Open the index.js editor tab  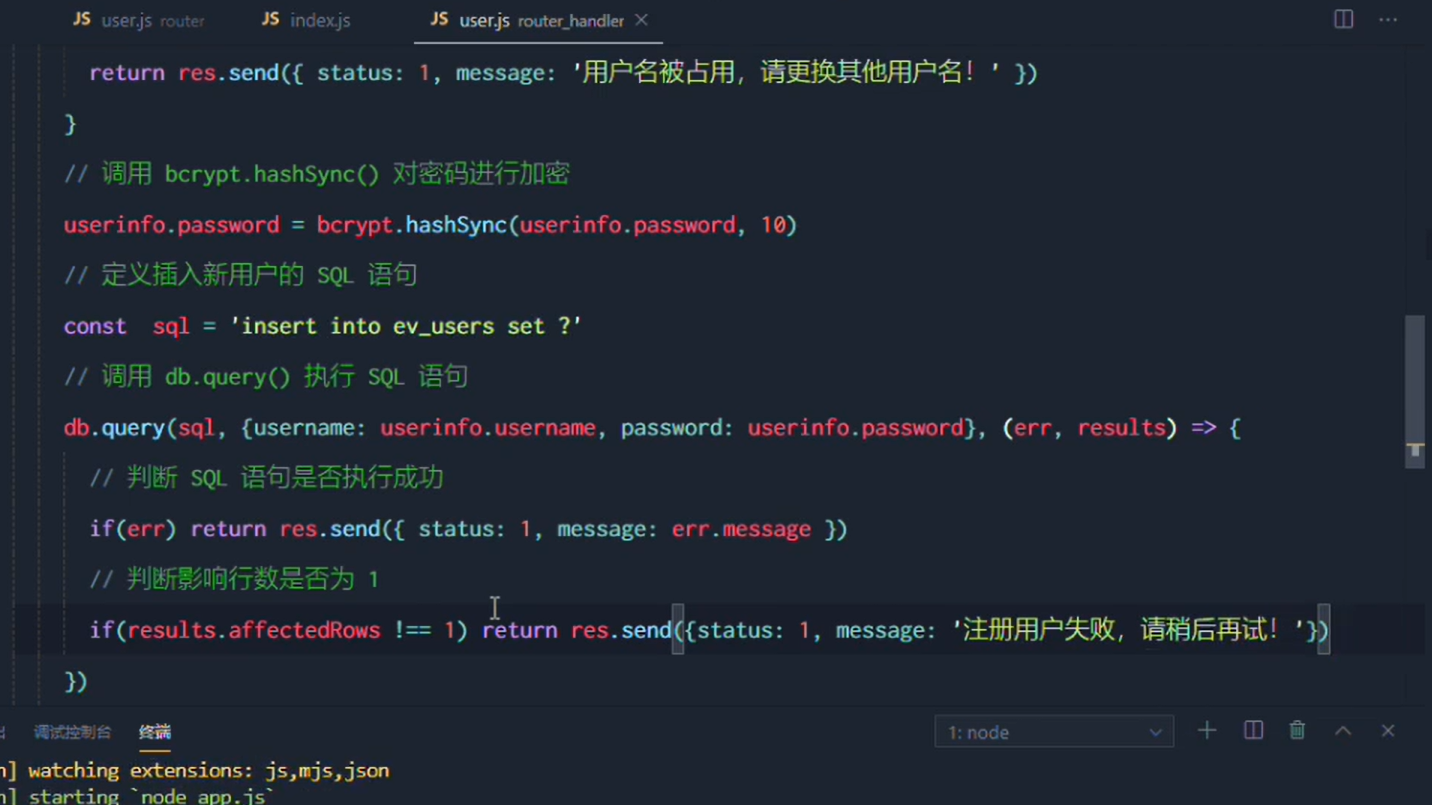click(x=306, y=20)
